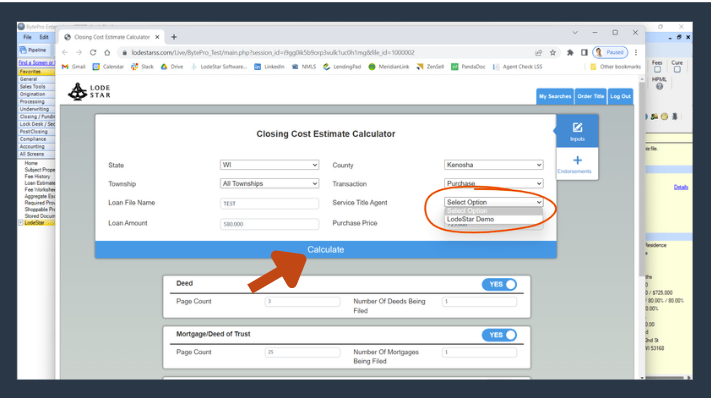Click the Paused profile button

pos(610,53)
